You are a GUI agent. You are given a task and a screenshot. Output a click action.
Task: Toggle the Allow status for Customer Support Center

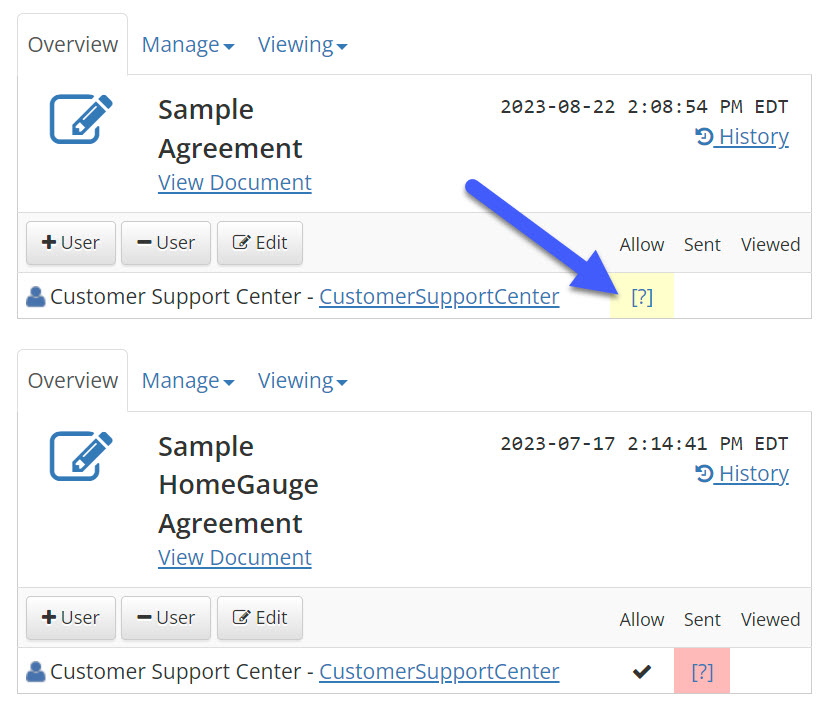tap(641, 297)
